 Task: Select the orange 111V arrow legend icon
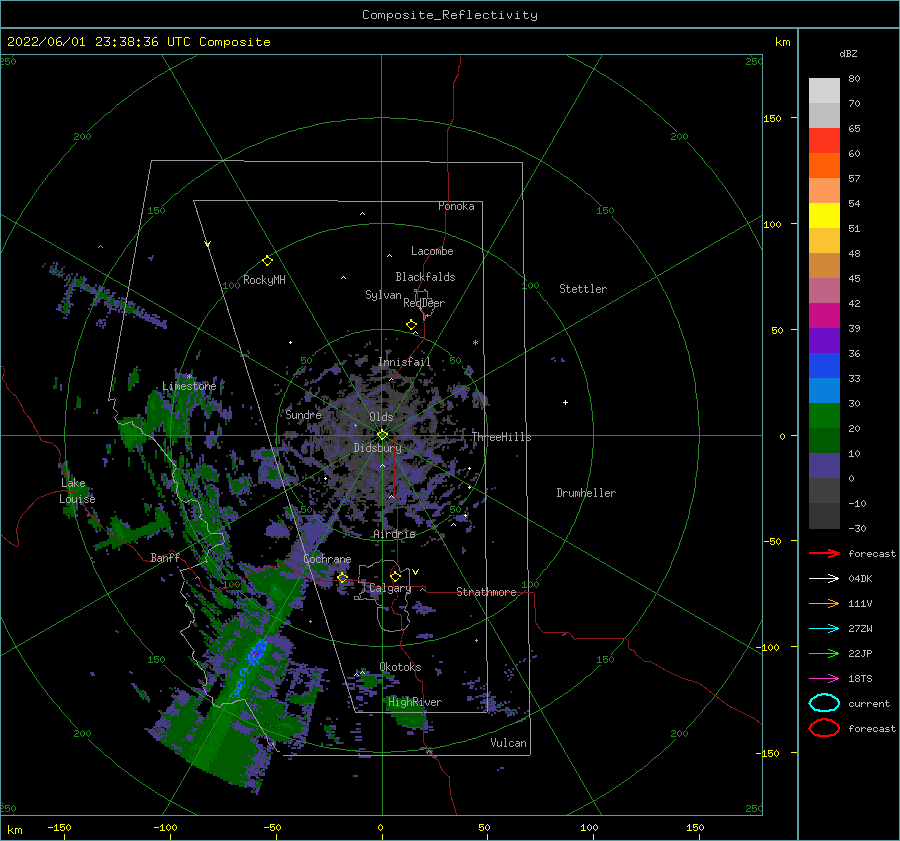pos(824,603)
